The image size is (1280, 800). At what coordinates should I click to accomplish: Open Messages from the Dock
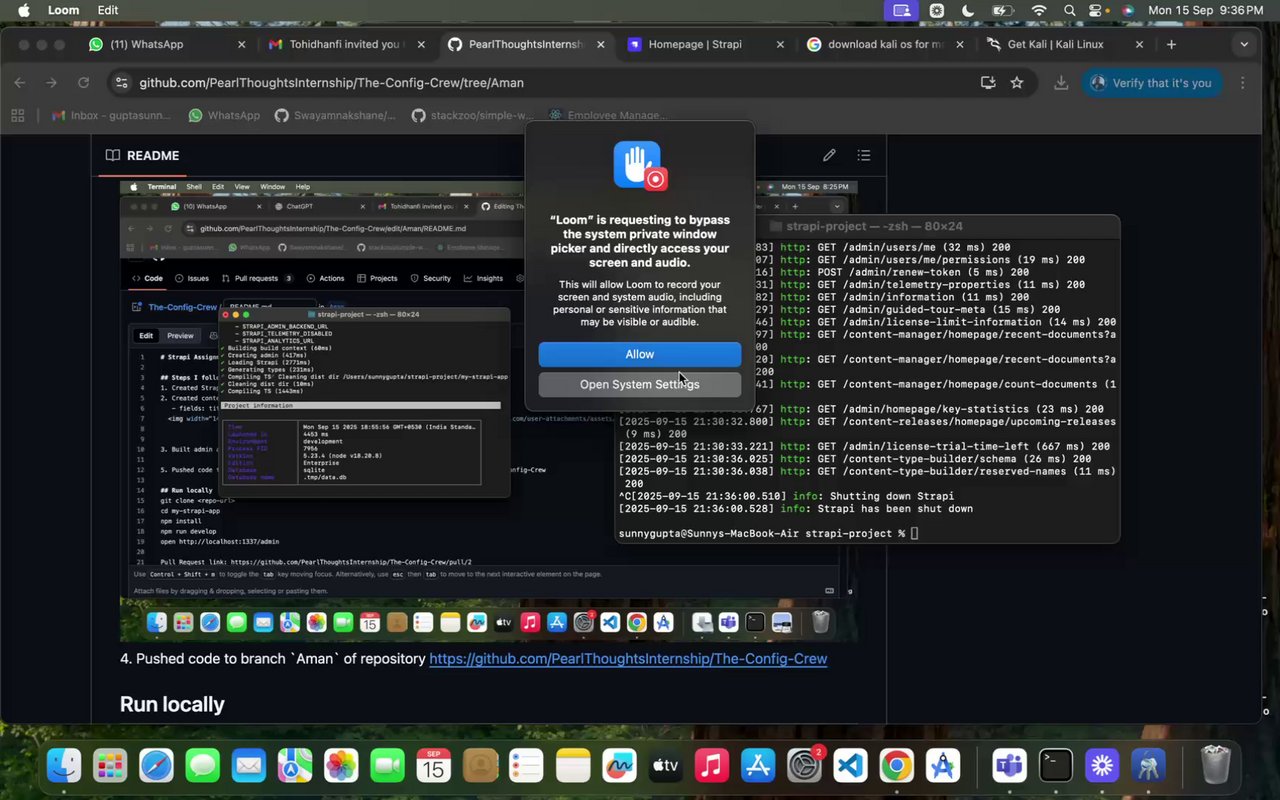point(202,766)
